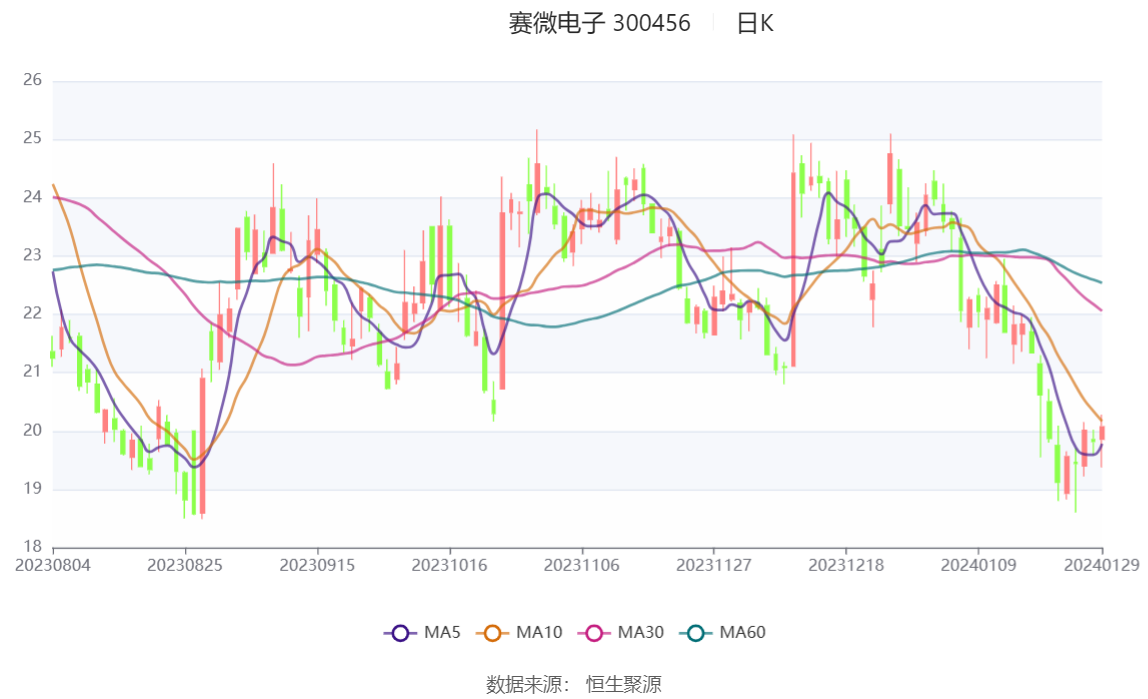Click the chart title 赛微电子 300456
Image resolution: width=1148 pixels, height=699 pixels.
pos(600,23)
